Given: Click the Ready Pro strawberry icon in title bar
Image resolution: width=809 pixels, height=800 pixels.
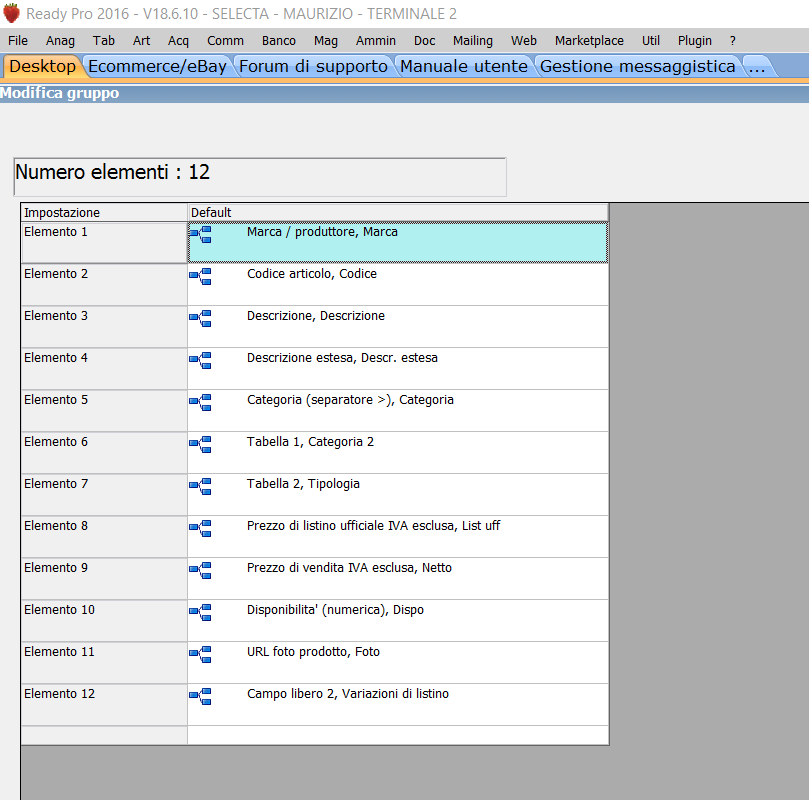Looking at the screenshot, I should pos(11,13).
